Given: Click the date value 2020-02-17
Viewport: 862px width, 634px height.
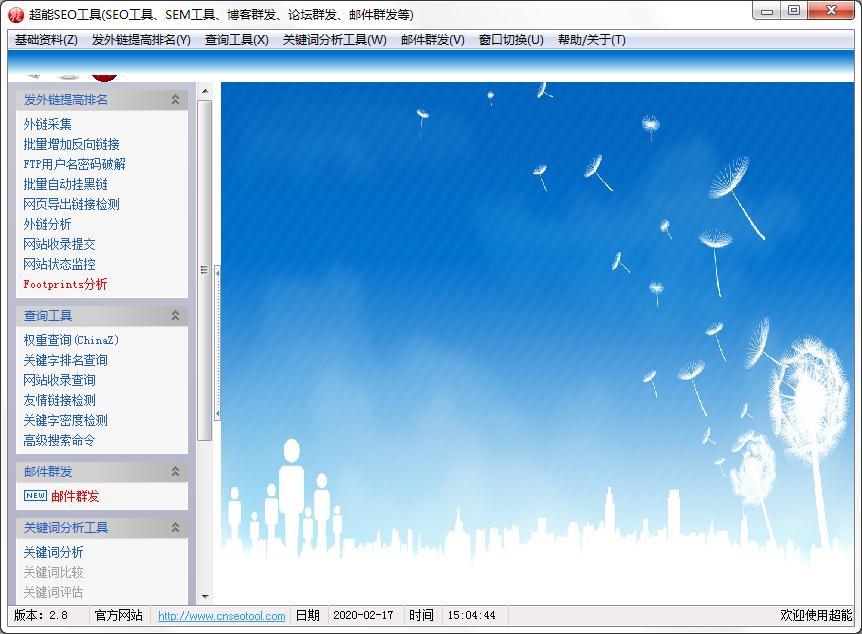Looking at the screenshot, I should tap(363, 615).
